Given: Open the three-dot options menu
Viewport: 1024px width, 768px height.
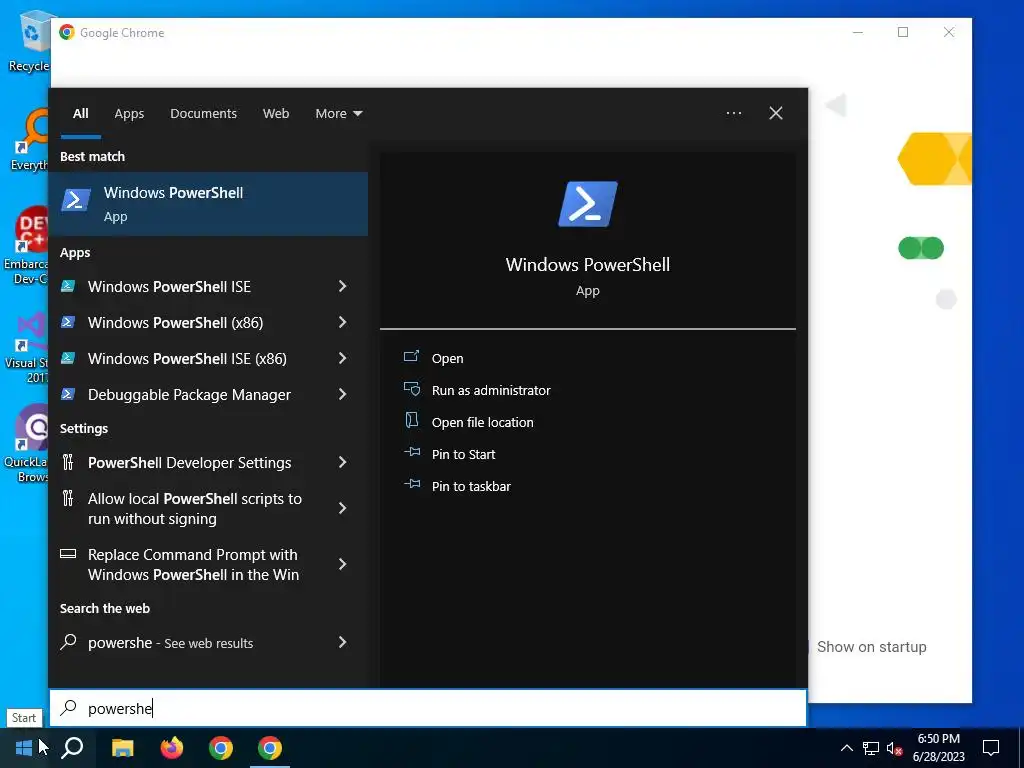Looking at the screenshot, I should (734, 113).
